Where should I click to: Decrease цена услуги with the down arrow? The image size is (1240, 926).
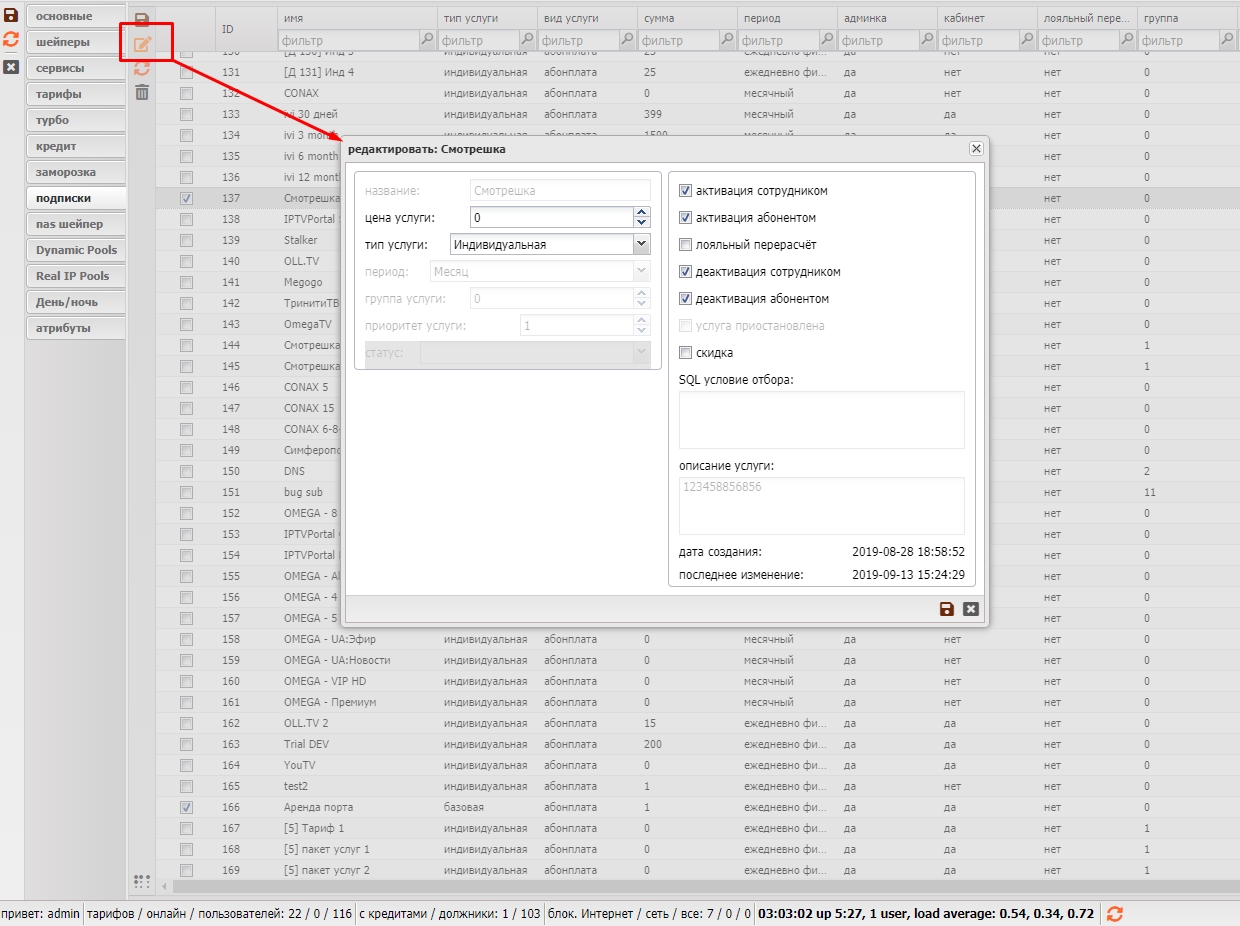[x=641, y=222]
